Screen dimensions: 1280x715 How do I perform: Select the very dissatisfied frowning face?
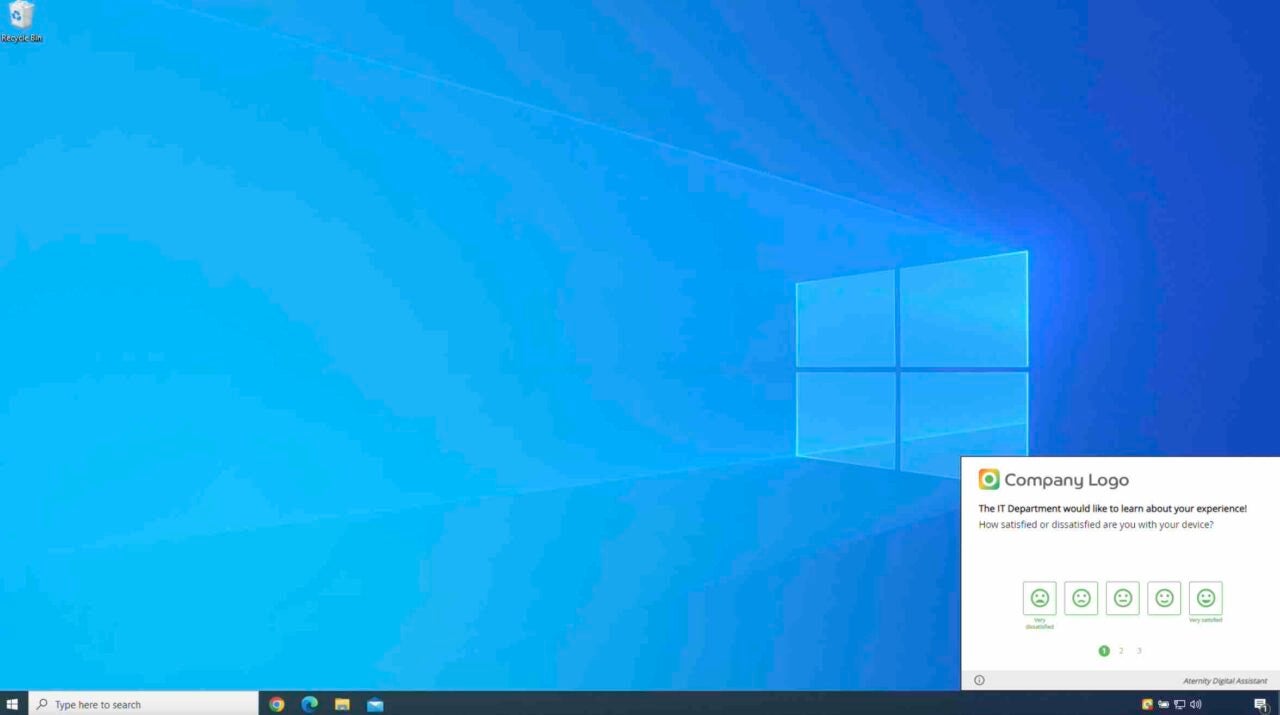click(1039, 598)
